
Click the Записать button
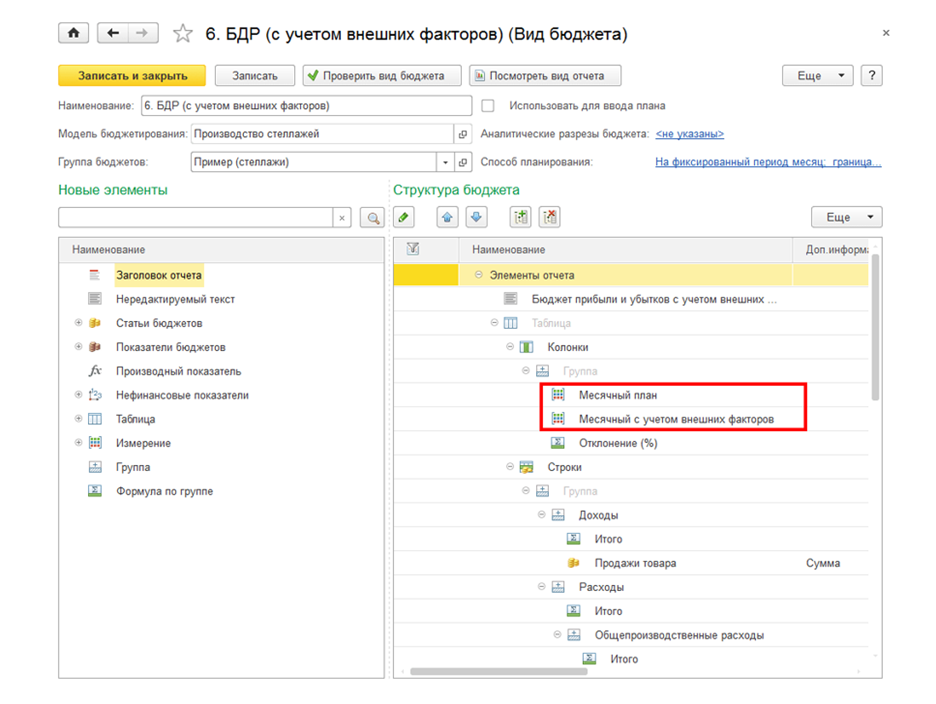[x=255, y=76]
